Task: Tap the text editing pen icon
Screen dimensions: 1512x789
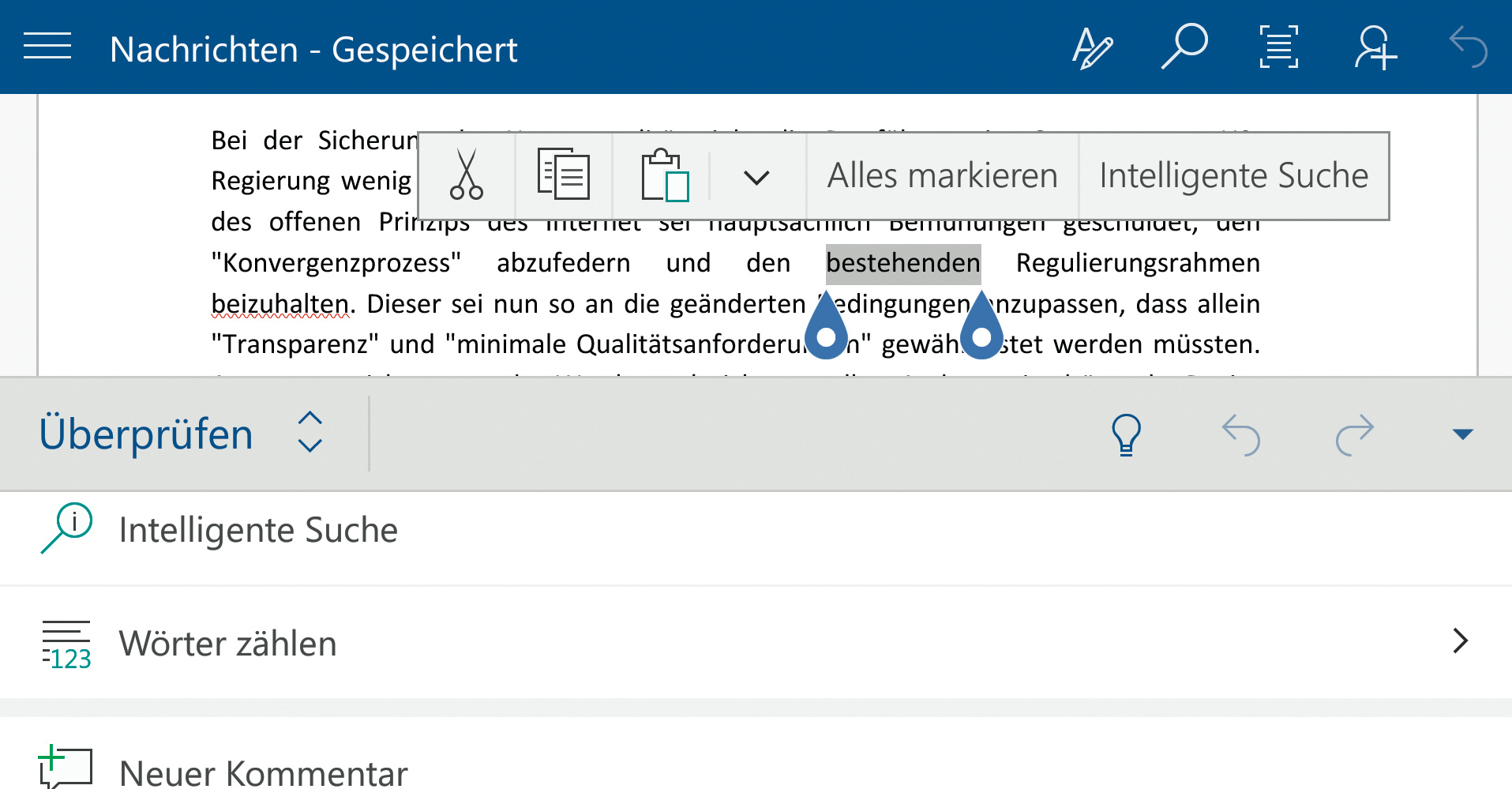Action: click(1092, 47)
